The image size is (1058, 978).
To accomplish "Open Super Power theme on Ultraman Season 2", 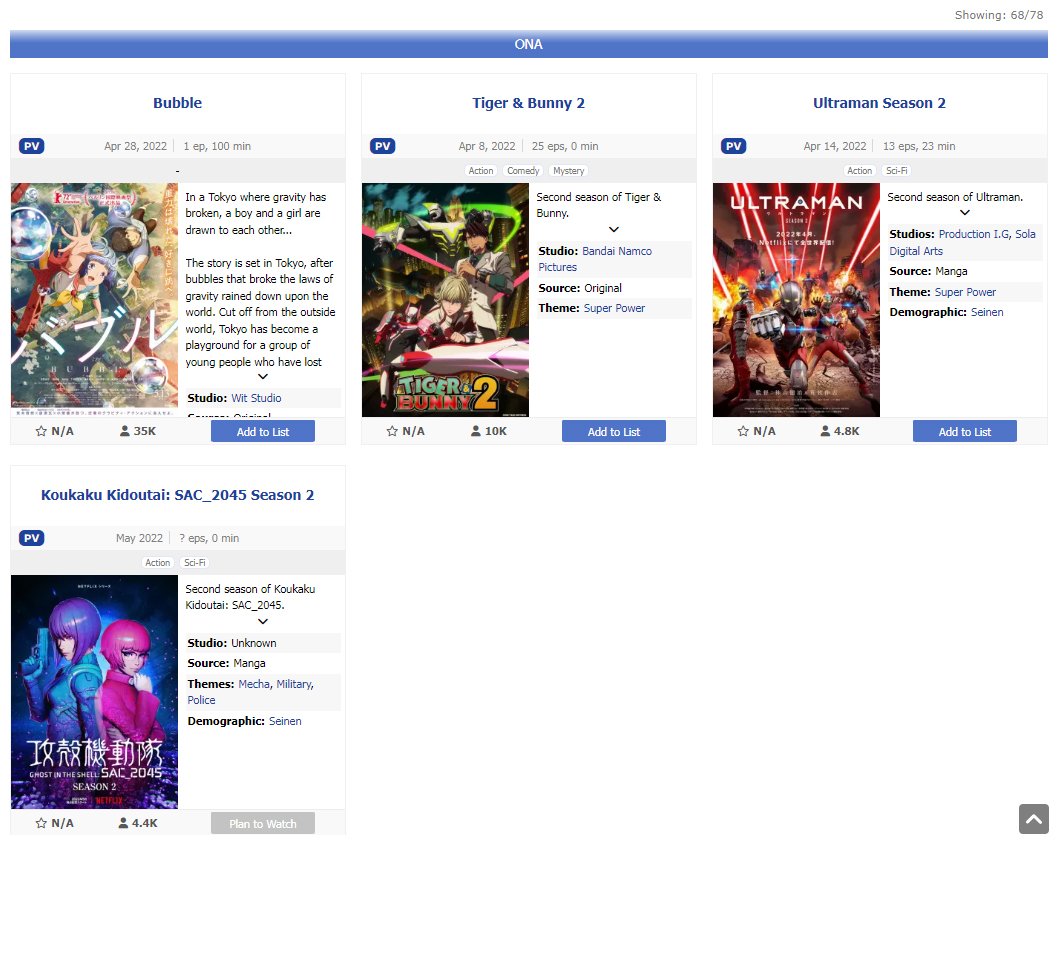I will point(965,292).
